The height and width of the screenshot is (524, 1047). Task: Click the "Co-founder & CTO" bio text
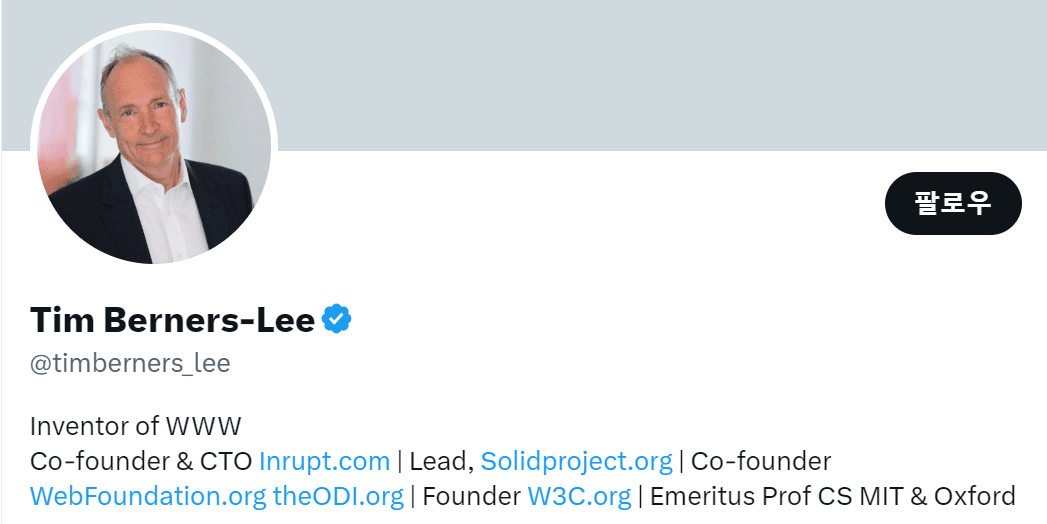141,461
